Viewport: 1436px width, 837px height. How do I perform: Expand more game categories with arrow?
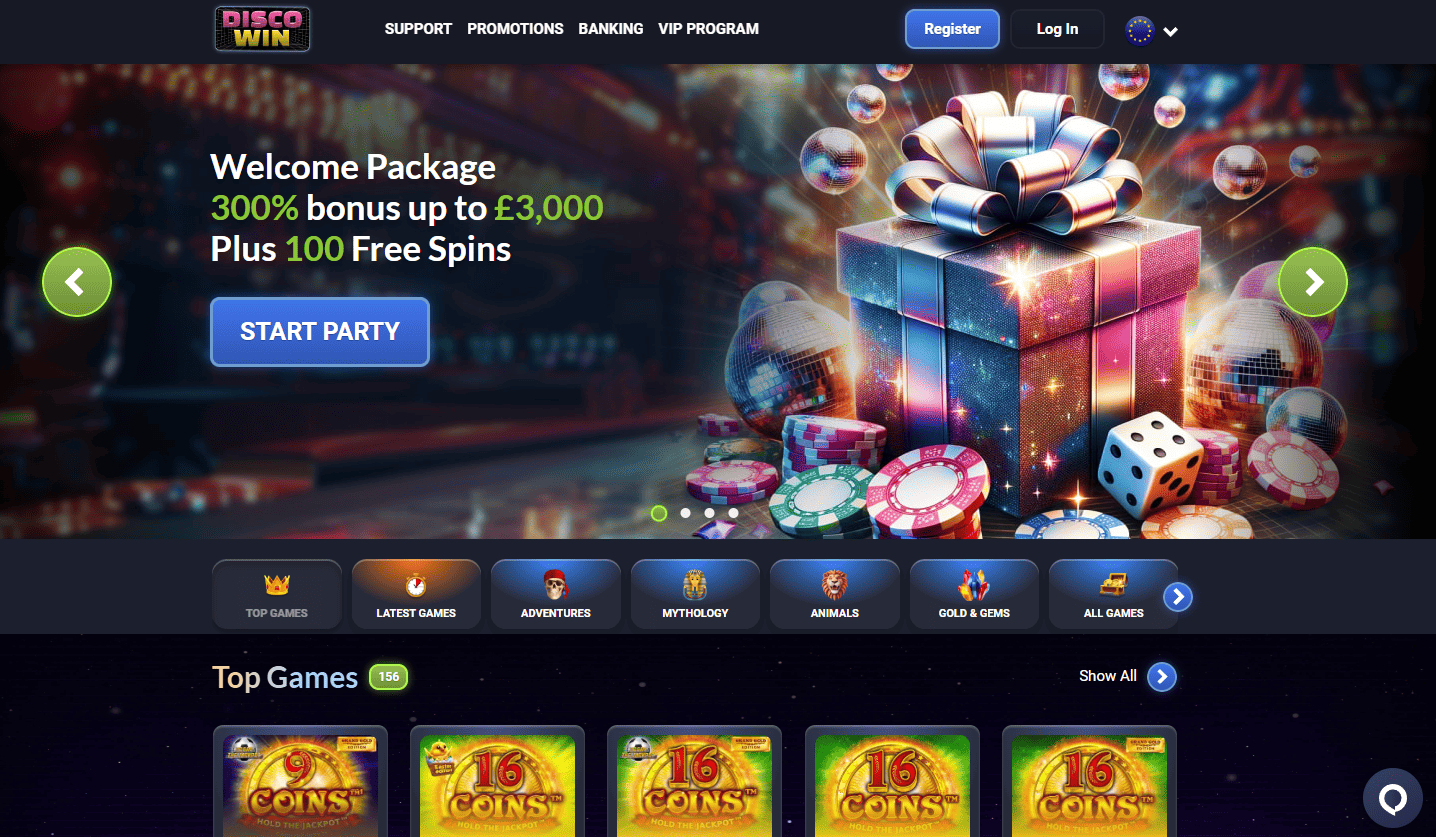[x=1178, y=597]
